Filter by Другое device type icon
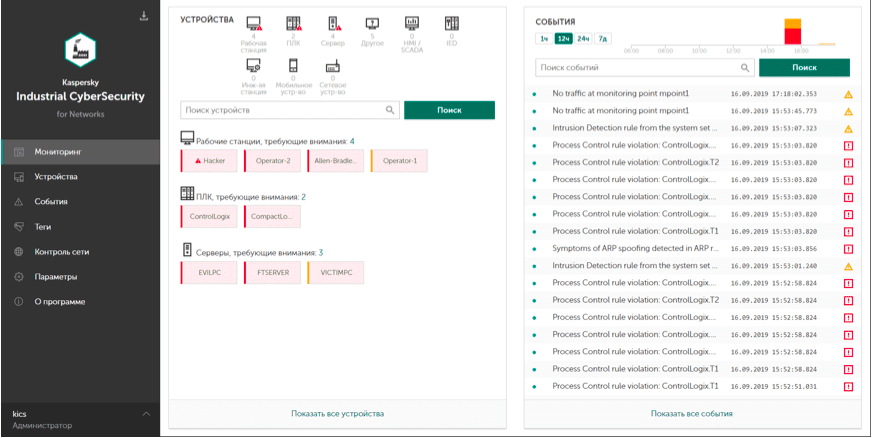This screenshot has width=873, height=438. (372, 23)
